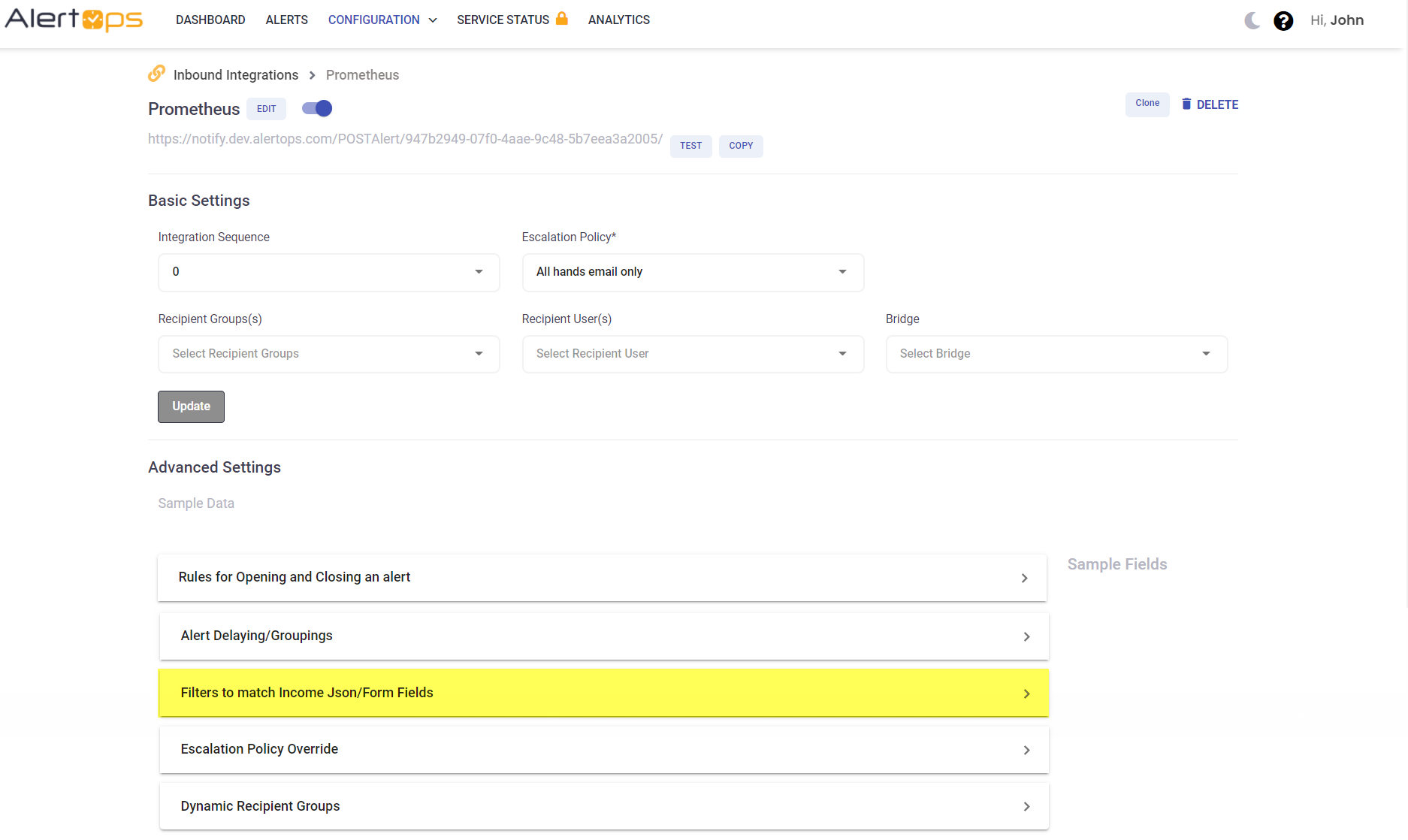Screen dimensions: 1408x840
Task: Click the TEST button beside the URL
Action: tap(690, 146)
